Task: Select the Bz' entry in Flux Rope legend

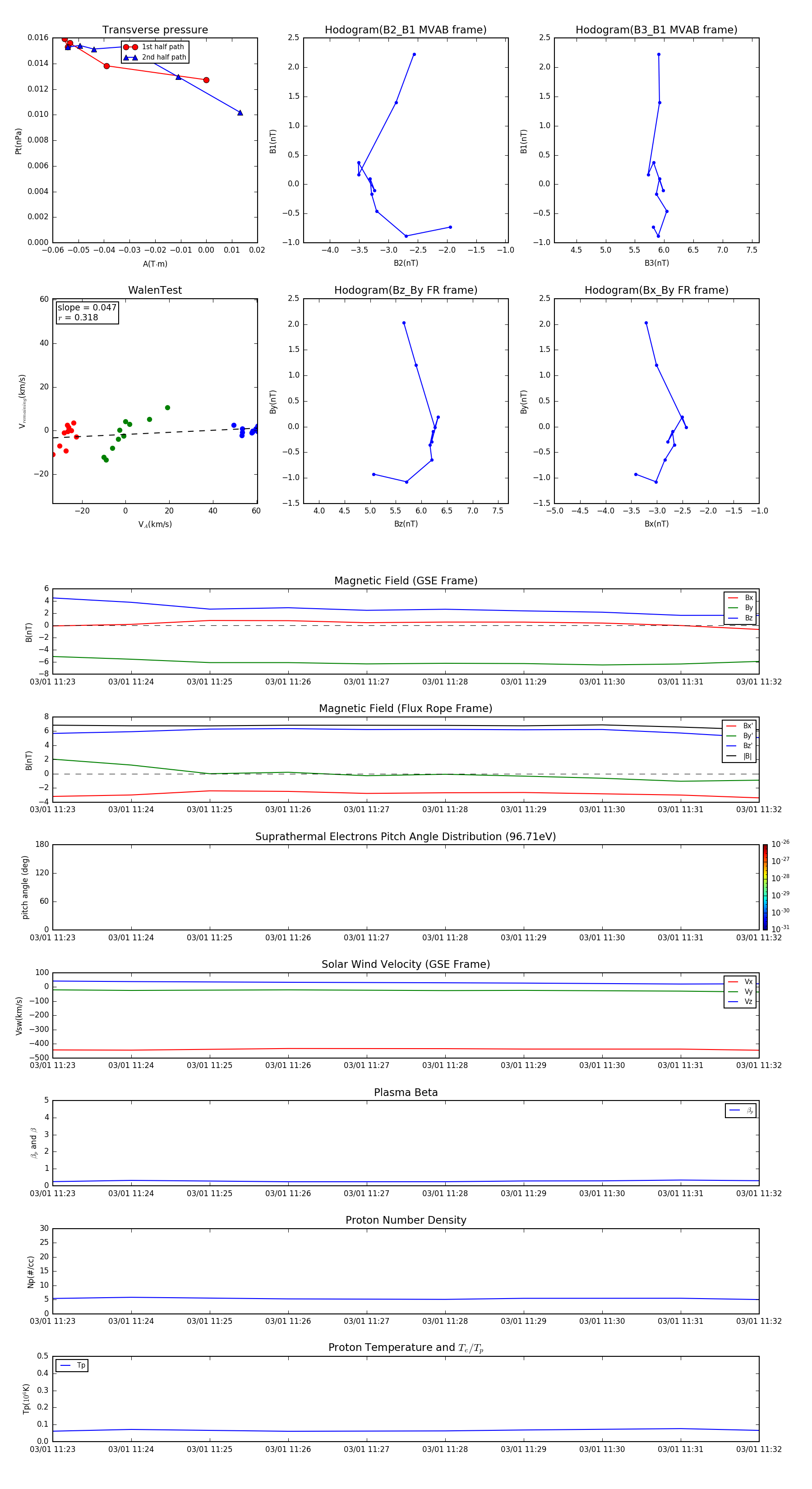Action: (x=739, y=746)
